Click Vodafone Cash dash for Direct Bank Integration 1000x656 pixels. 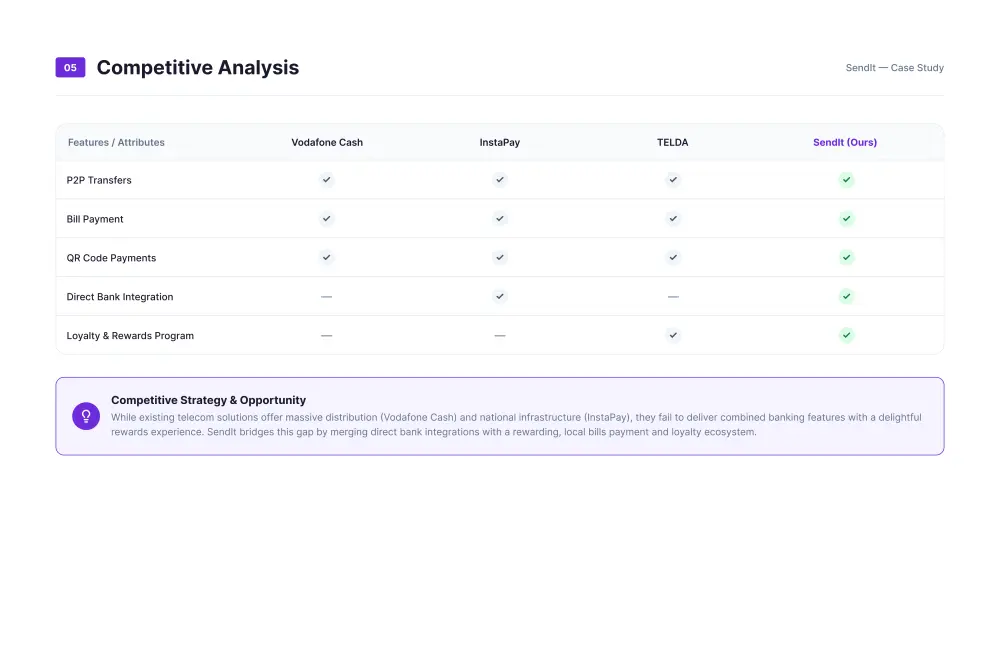[x=327, y=297]
